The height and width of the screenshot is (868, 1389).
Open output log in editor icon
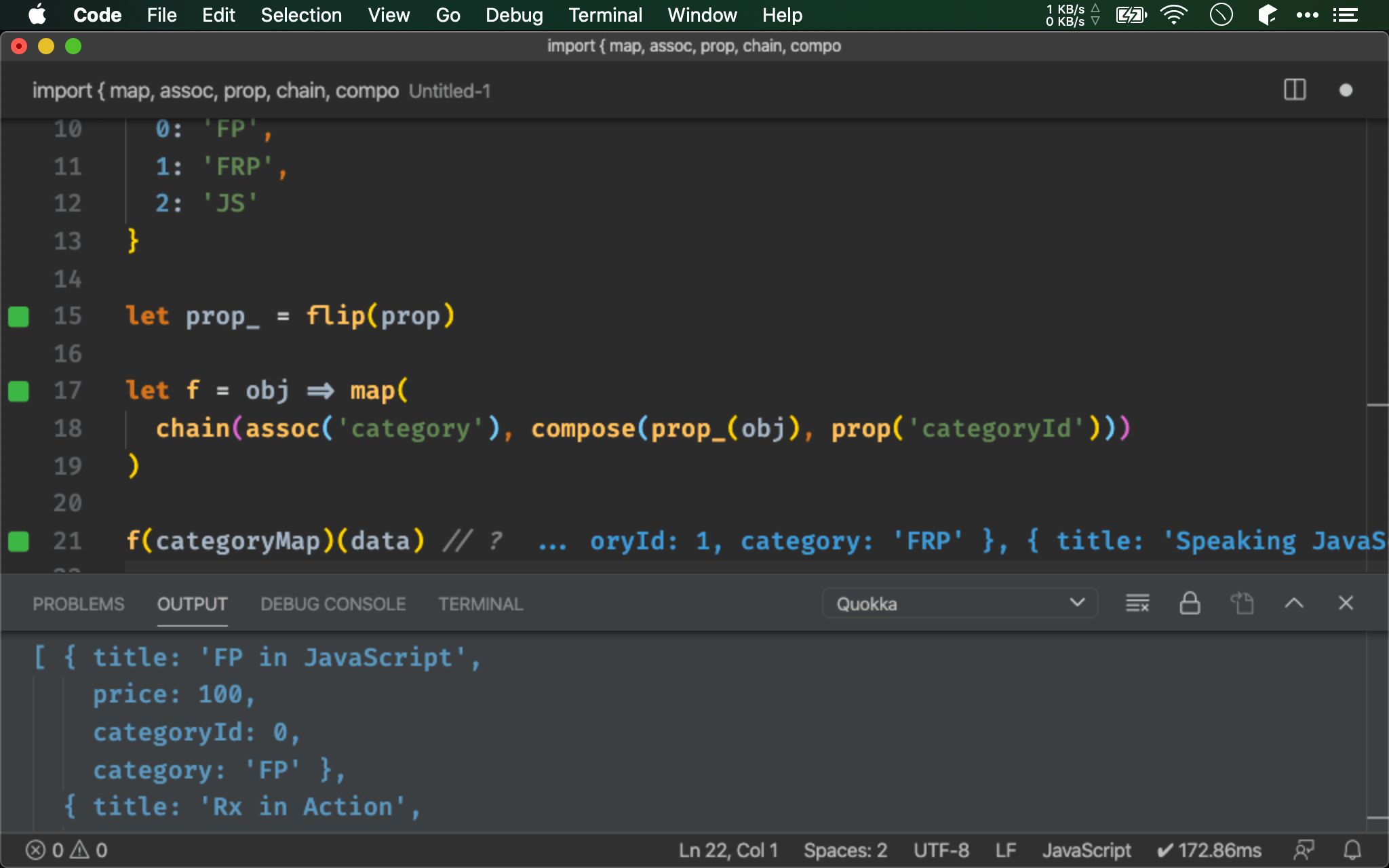tap(1242, 603)
